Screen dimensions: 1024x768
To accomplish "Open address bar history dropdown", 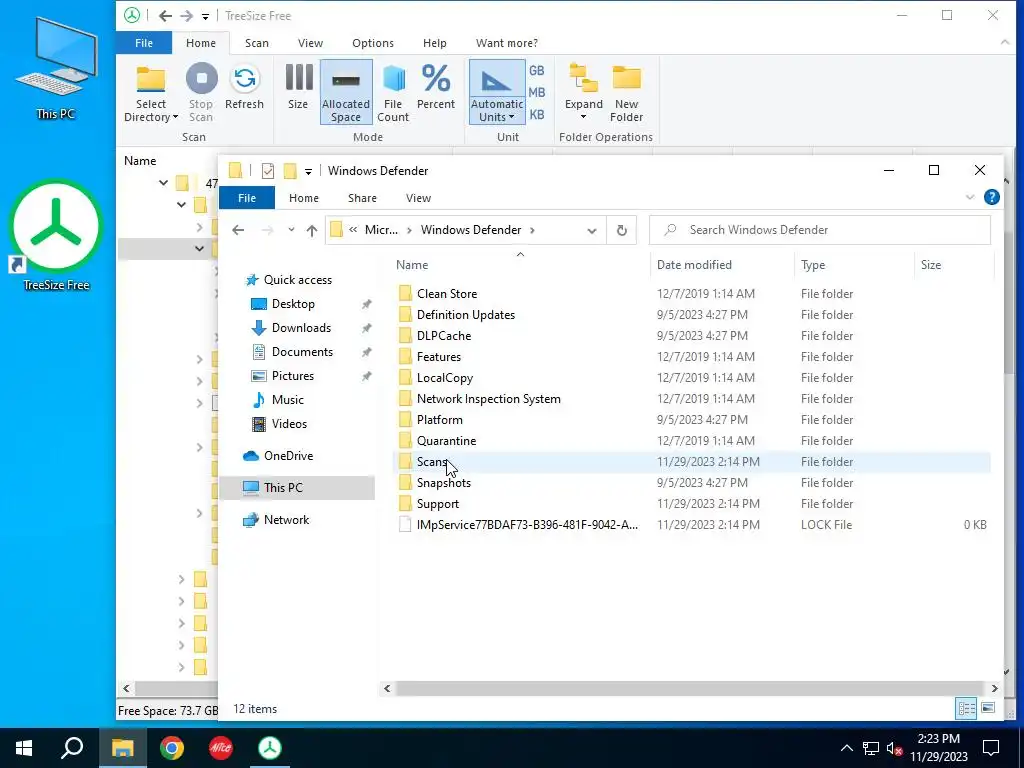I will [592, 230].
